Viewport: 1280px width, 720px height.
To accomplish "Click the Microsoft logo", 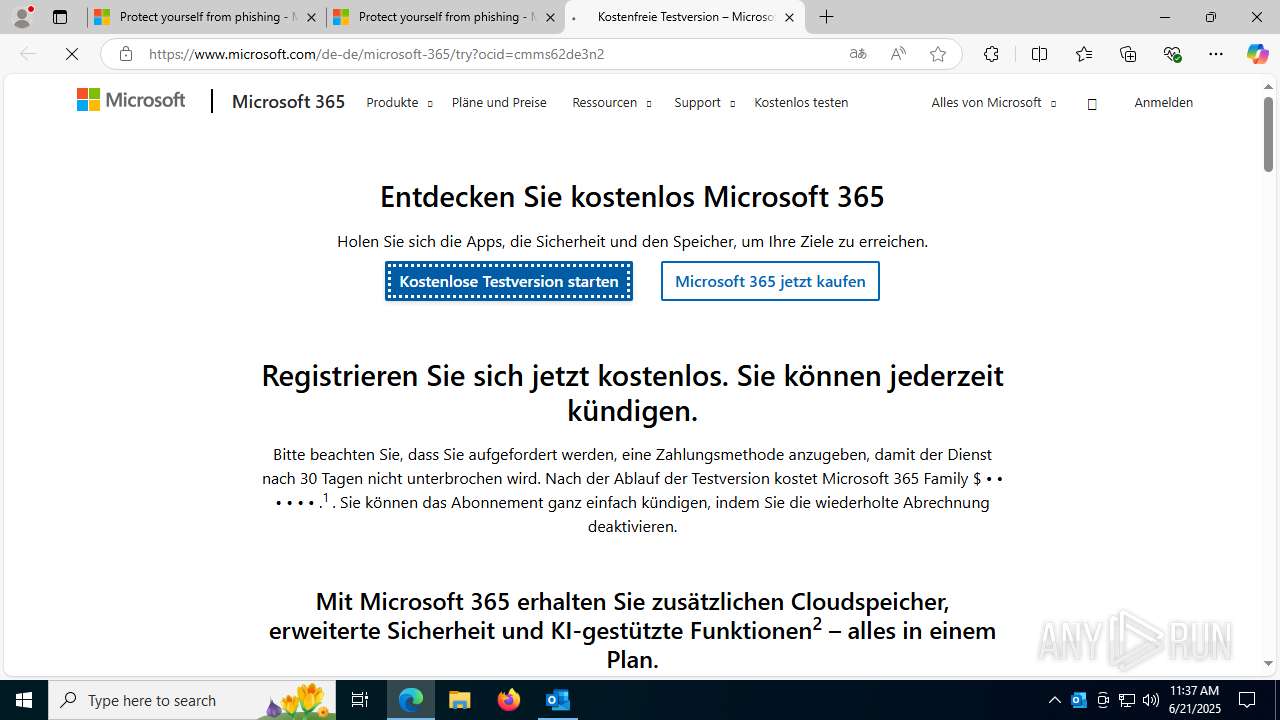I will [x=131, y=100].
